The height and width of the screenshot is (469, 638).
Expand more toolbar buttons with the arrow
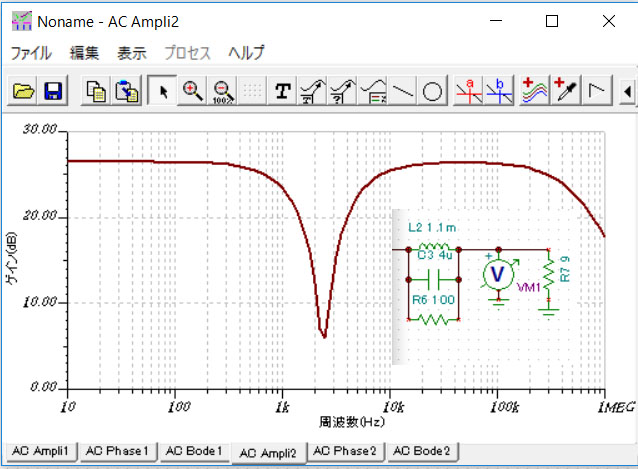click(627, 91)
